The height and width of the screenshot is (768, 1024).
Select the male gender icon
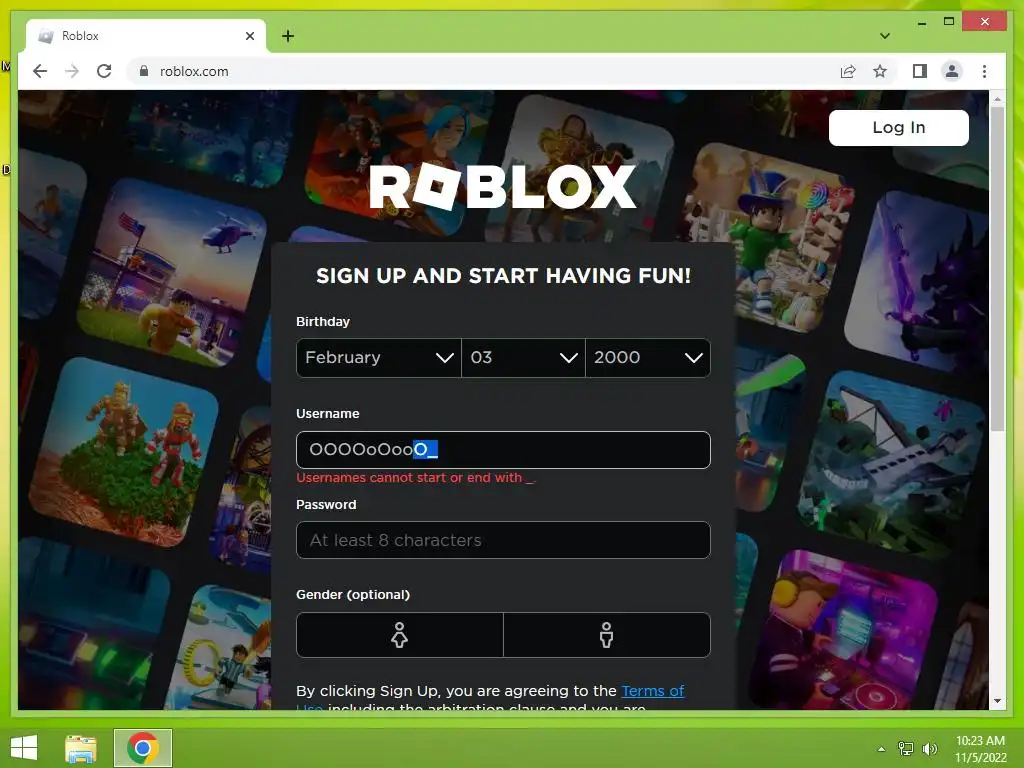pyautogui.click(x=607, y=635)
